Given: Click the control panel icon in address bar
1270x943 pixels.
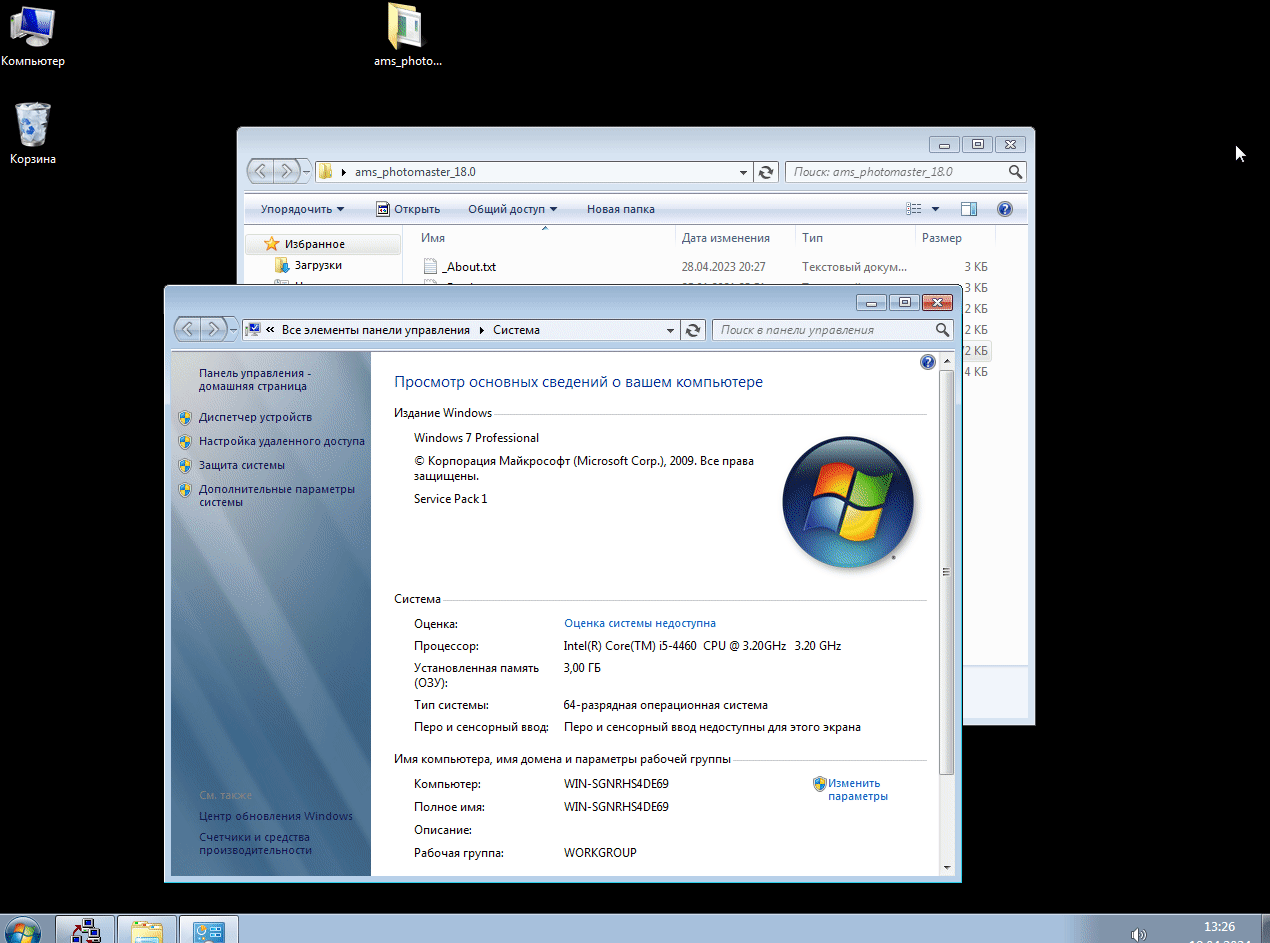Looking at the screenshot, I should point(253,330).
